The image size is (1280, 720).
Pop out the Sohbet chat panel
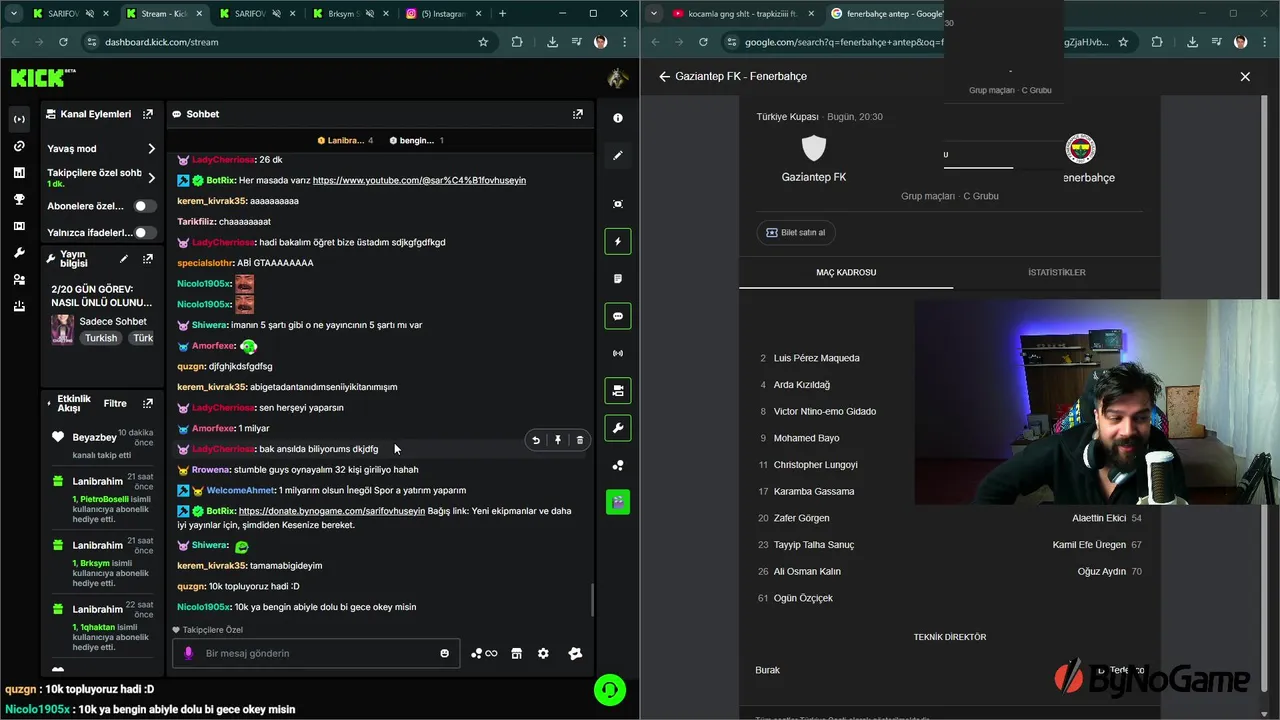[577, 114]
